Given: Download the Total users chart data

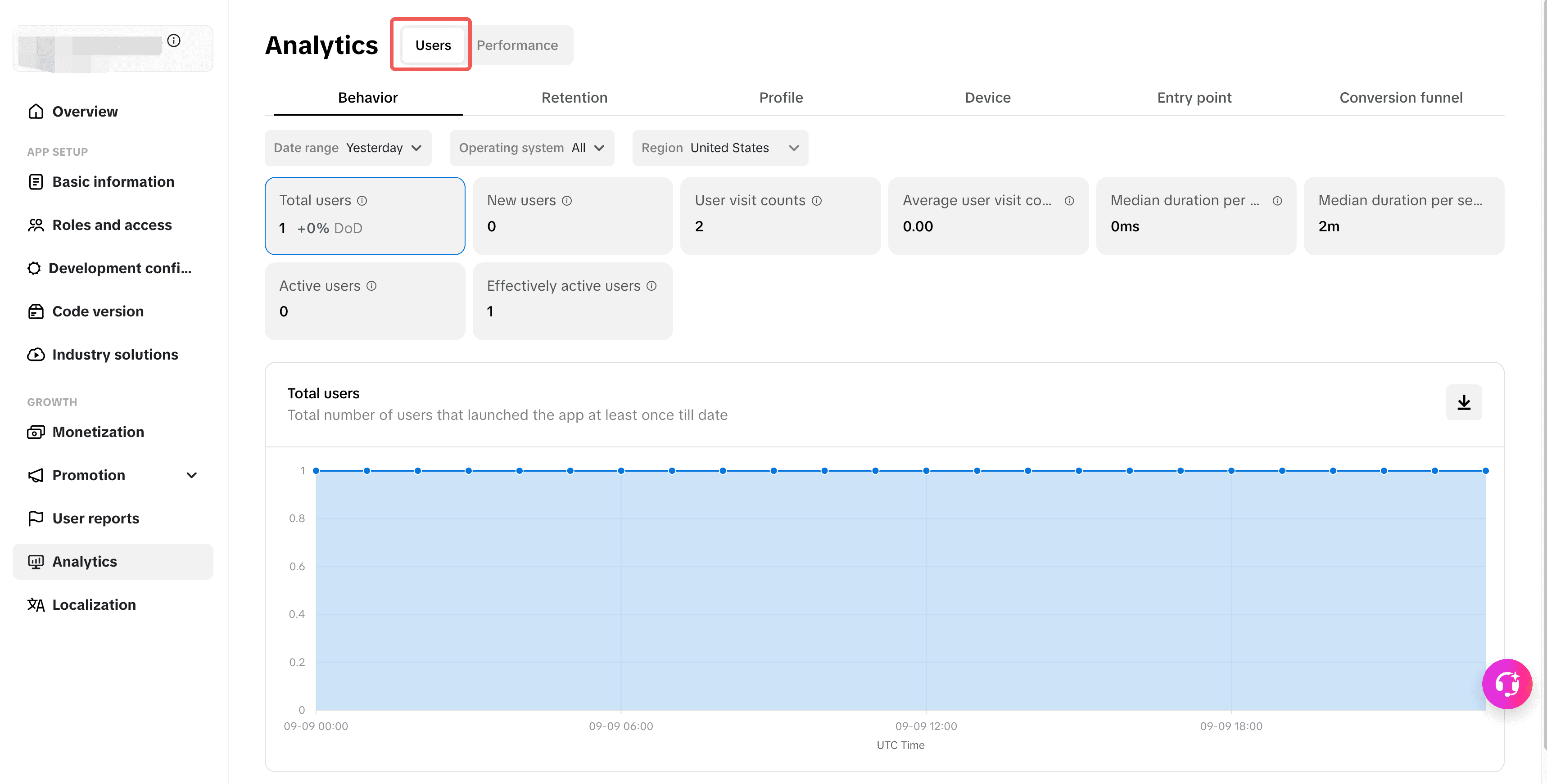Looking at the screenshot, I should coord(1464,402).
